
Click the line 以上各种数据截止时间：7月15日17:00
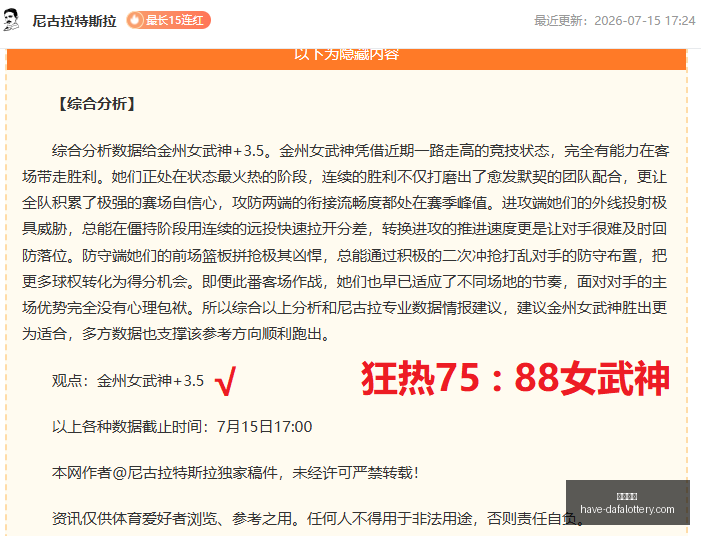pyautogui.click(x=182, y=426)
